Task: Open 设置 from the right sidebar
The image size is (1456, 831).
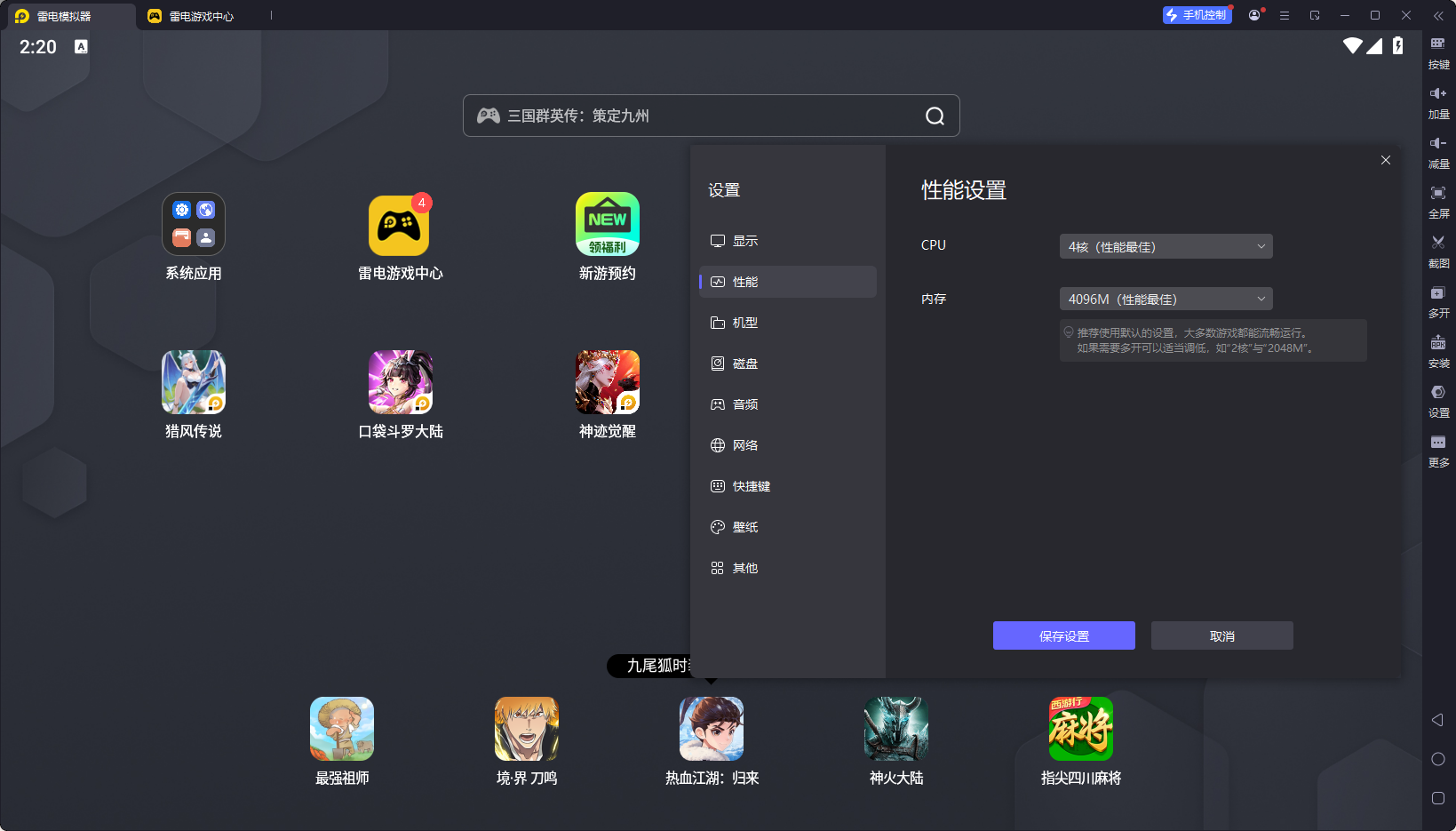Action: point(1438,401)
